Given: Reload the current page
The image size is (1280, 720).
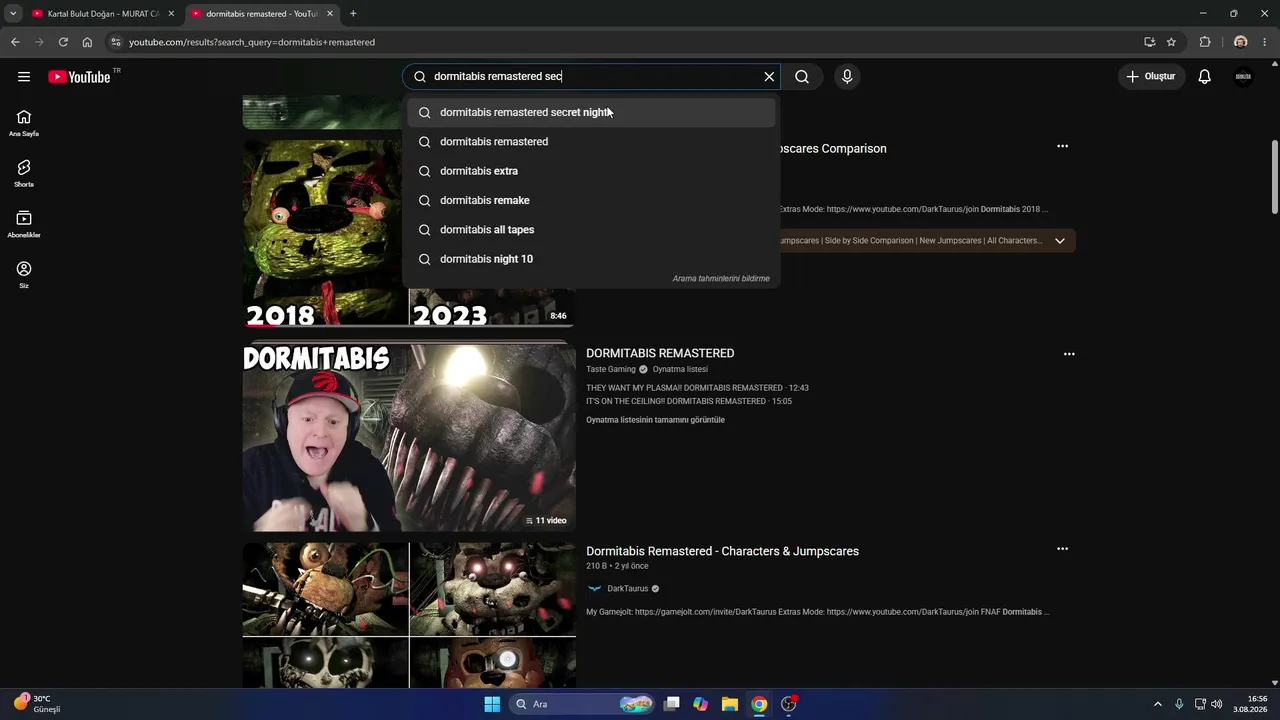Looking at the screenshot, I should click(63, 42).
